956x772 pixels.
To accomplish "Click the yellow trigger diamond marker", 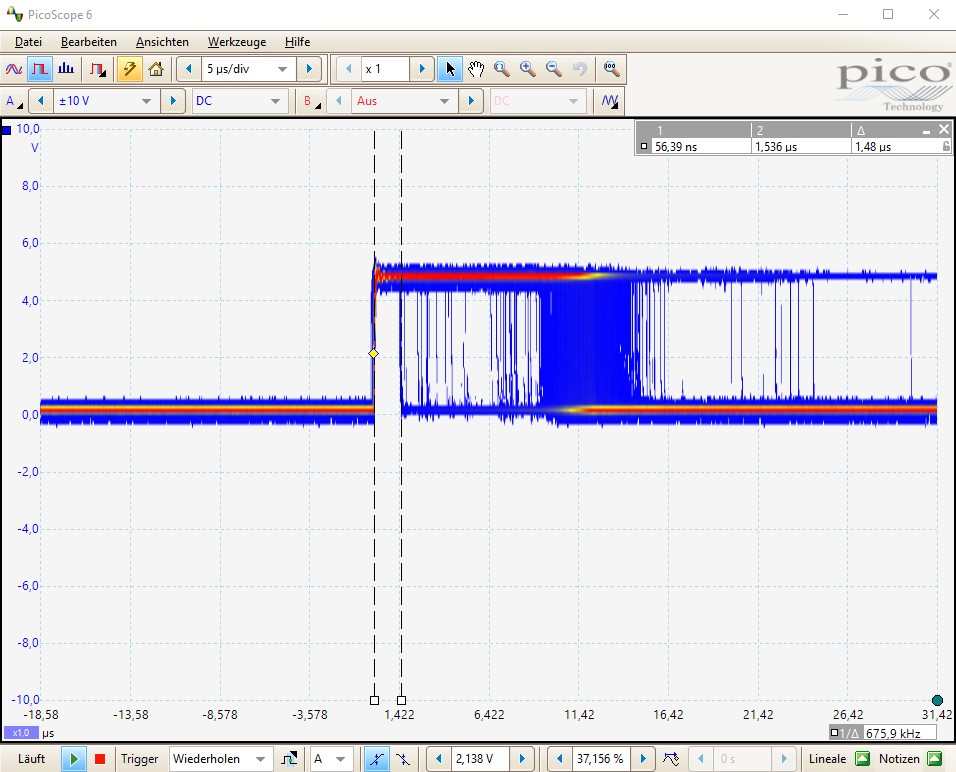I will (374, 354).
